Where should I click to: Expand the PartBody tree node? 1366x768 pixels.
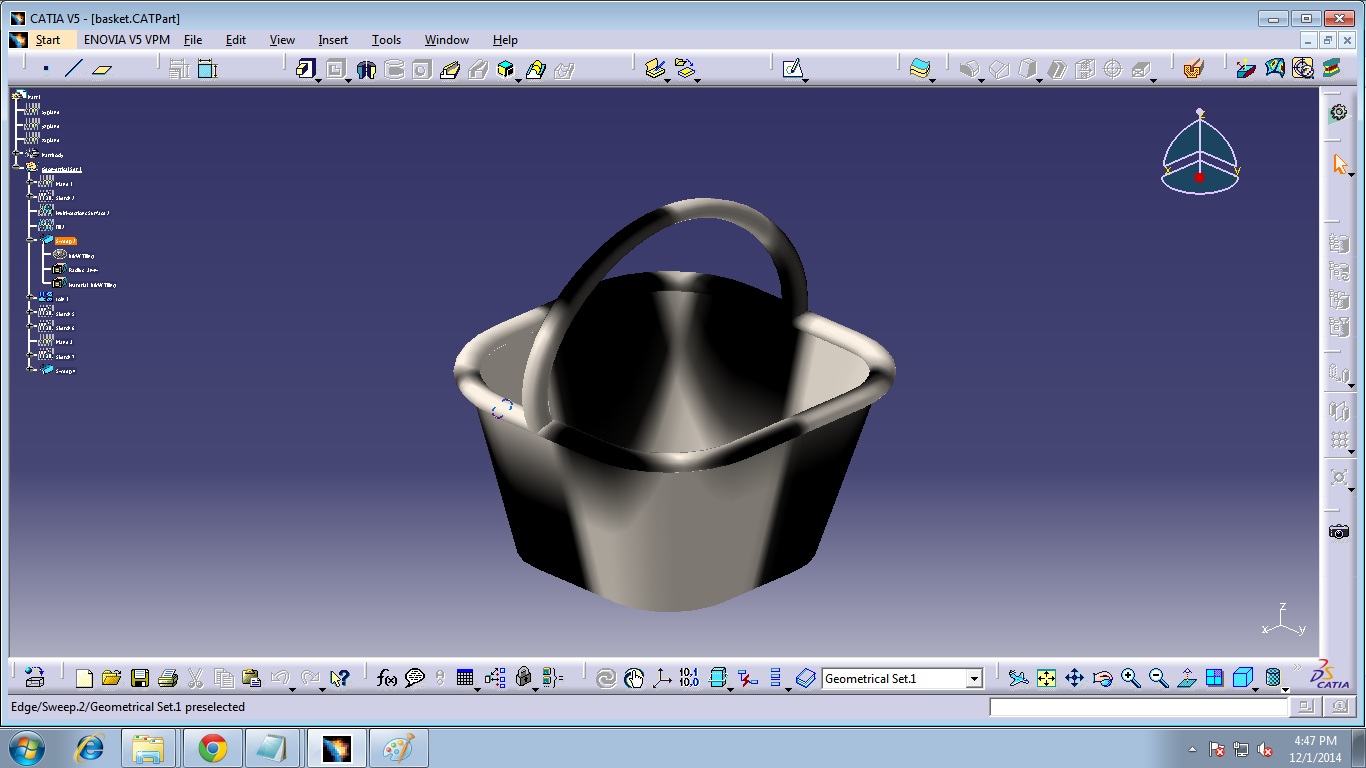18,155
